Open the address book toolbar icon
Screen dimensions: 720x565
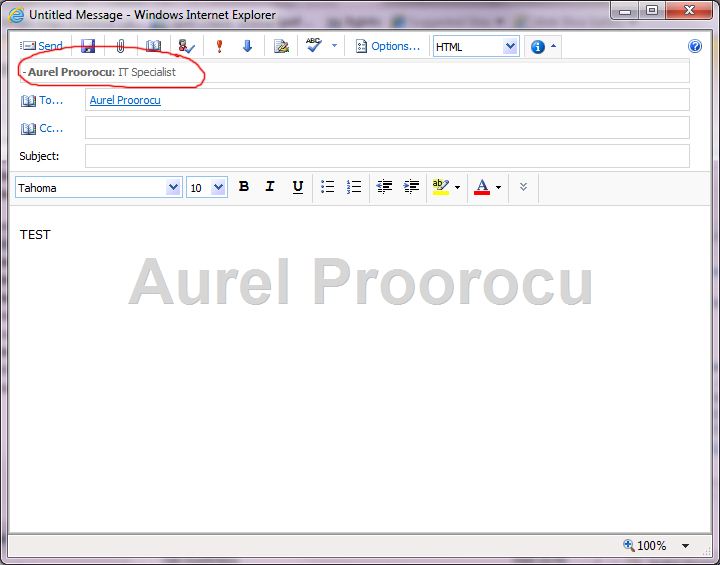point(153,46)
